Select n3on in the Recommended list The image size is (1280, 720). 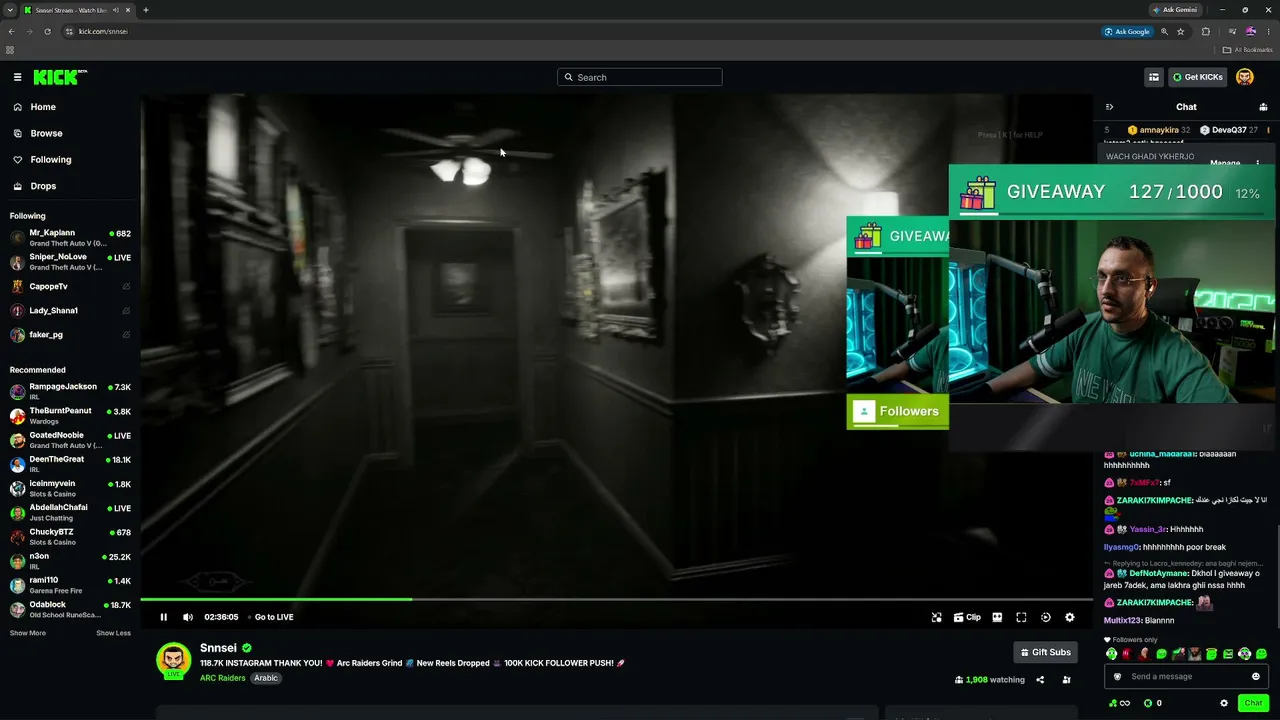click(70, 560)
